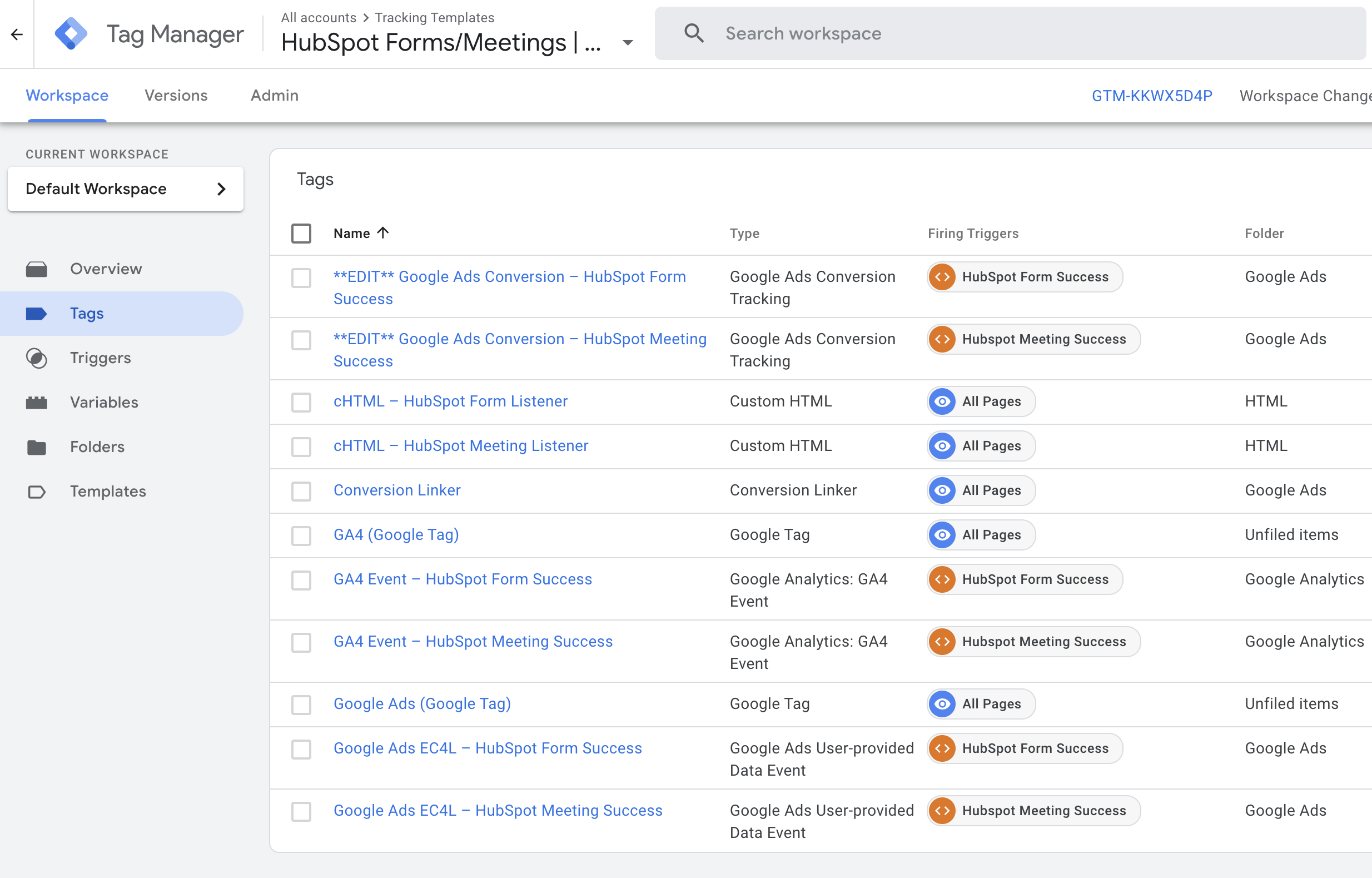Switch to the Workspace tab
1372x878 pixels.
click(x=67, y=95)
